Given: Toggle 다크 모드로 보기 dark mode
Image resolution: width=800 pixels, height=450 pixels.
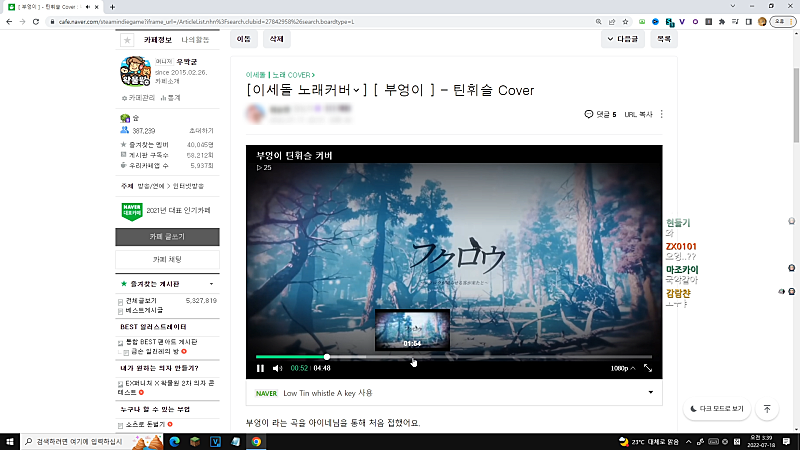Looking at the screenshot, I should (717, 409).
